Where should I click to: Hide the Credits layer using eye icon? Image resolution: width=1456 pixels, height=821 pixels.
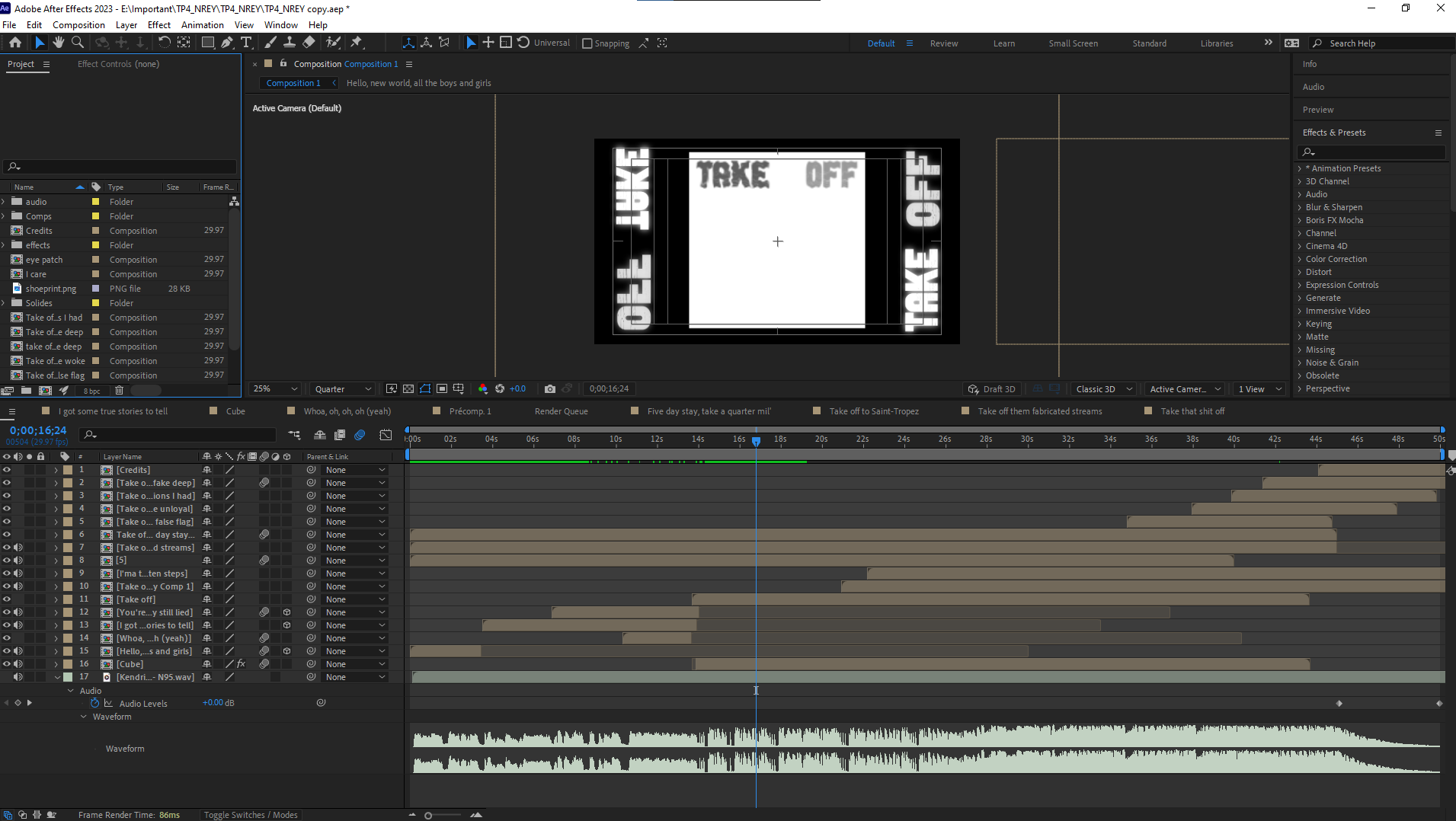[7, 470]
